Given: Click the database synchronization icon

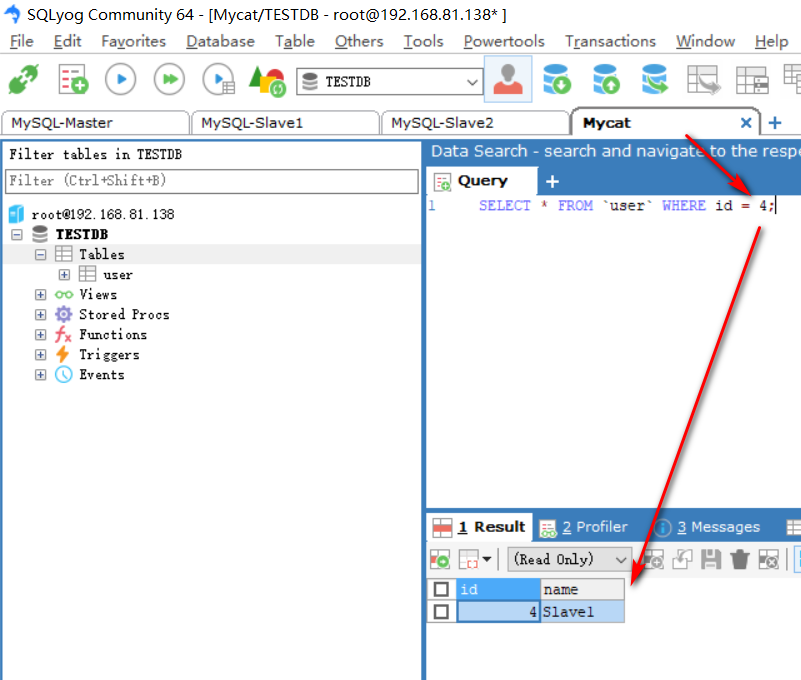Looking at the screenshot, I should coord(655,79).
